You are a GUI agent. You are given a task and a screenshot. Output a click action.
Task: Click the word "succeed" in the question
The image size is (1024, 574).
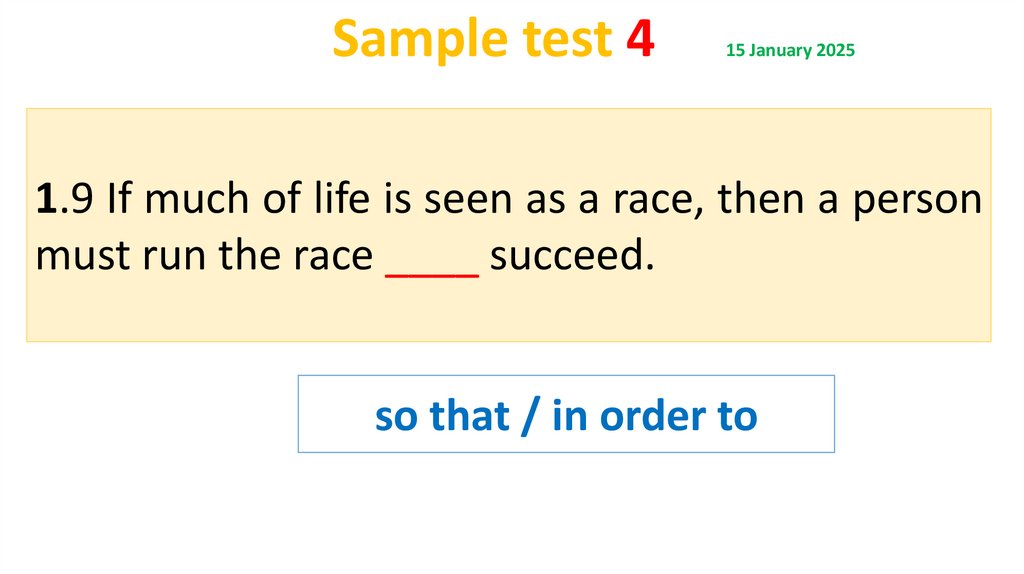566,257
